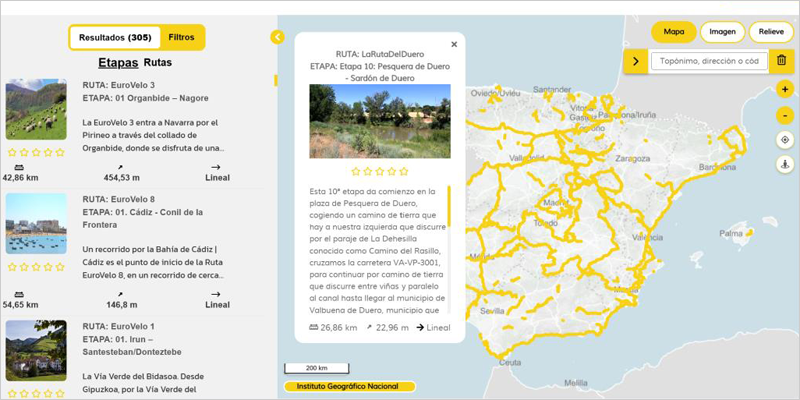Click the Ceuta label on map

click(x=511, y=362)
